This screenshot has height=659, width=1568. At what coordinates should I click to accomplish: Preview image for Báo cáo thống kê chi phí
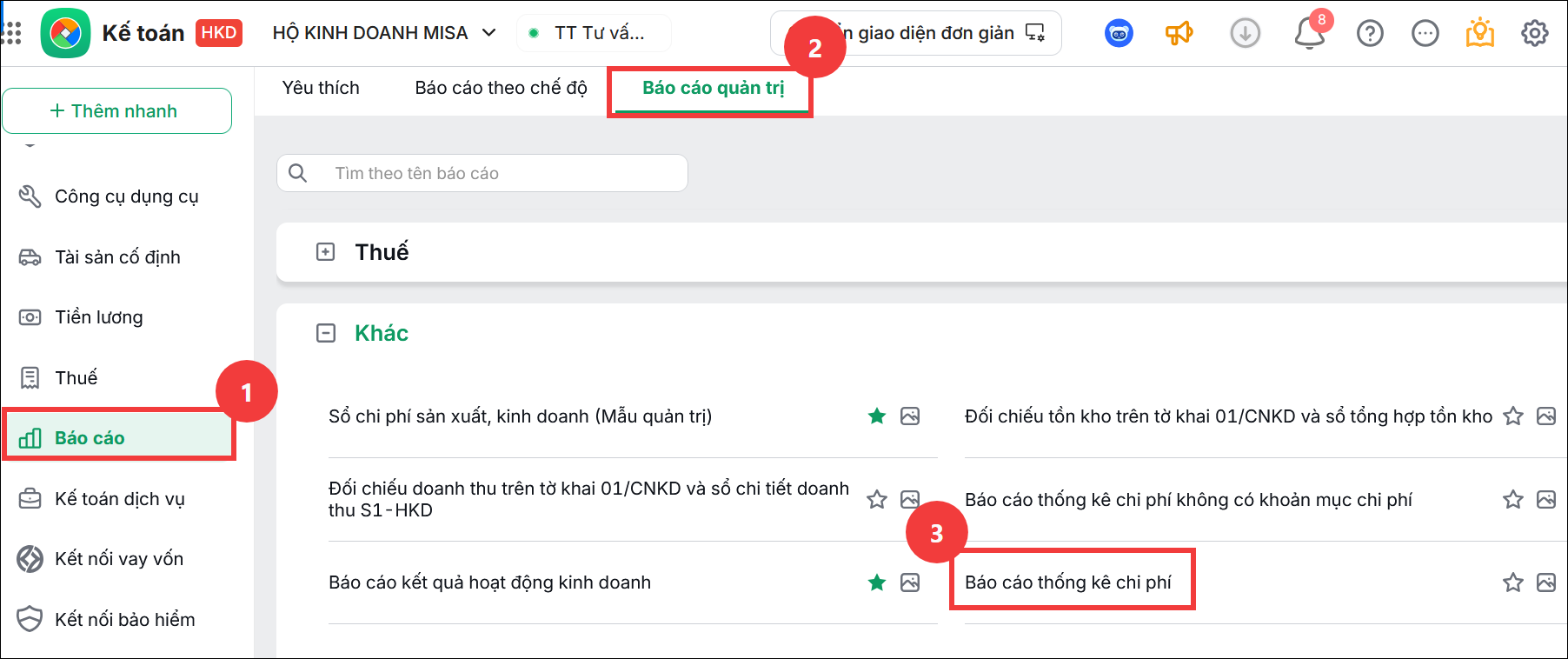(1546, 582)
